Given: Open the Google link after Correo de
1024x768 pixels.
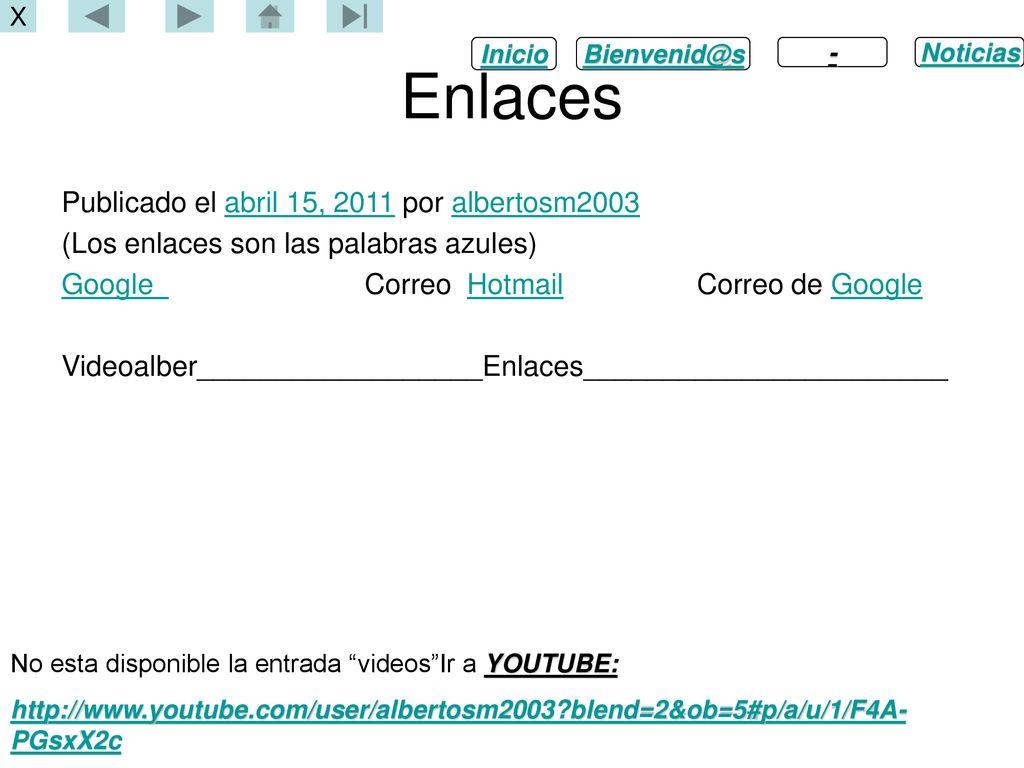Looking at the screenshot, I should click(x=876, y=285).
